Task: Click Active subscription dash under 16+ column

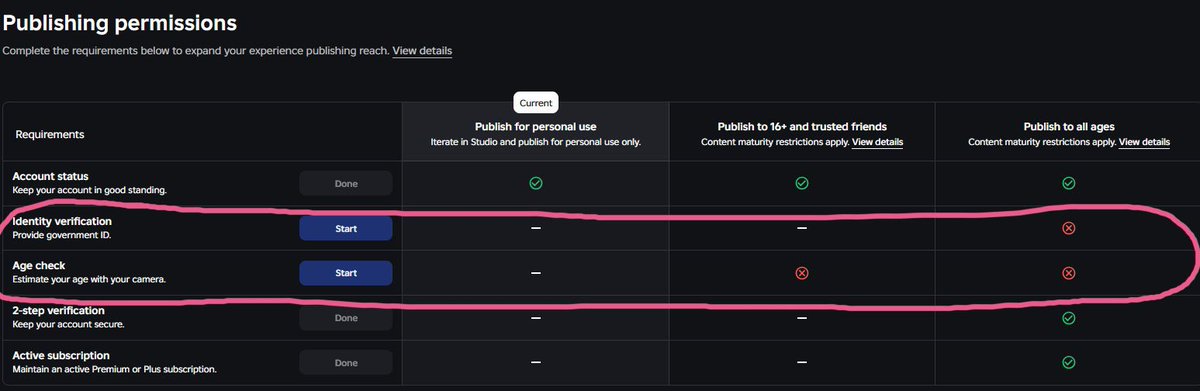Action: click(801, 362)
